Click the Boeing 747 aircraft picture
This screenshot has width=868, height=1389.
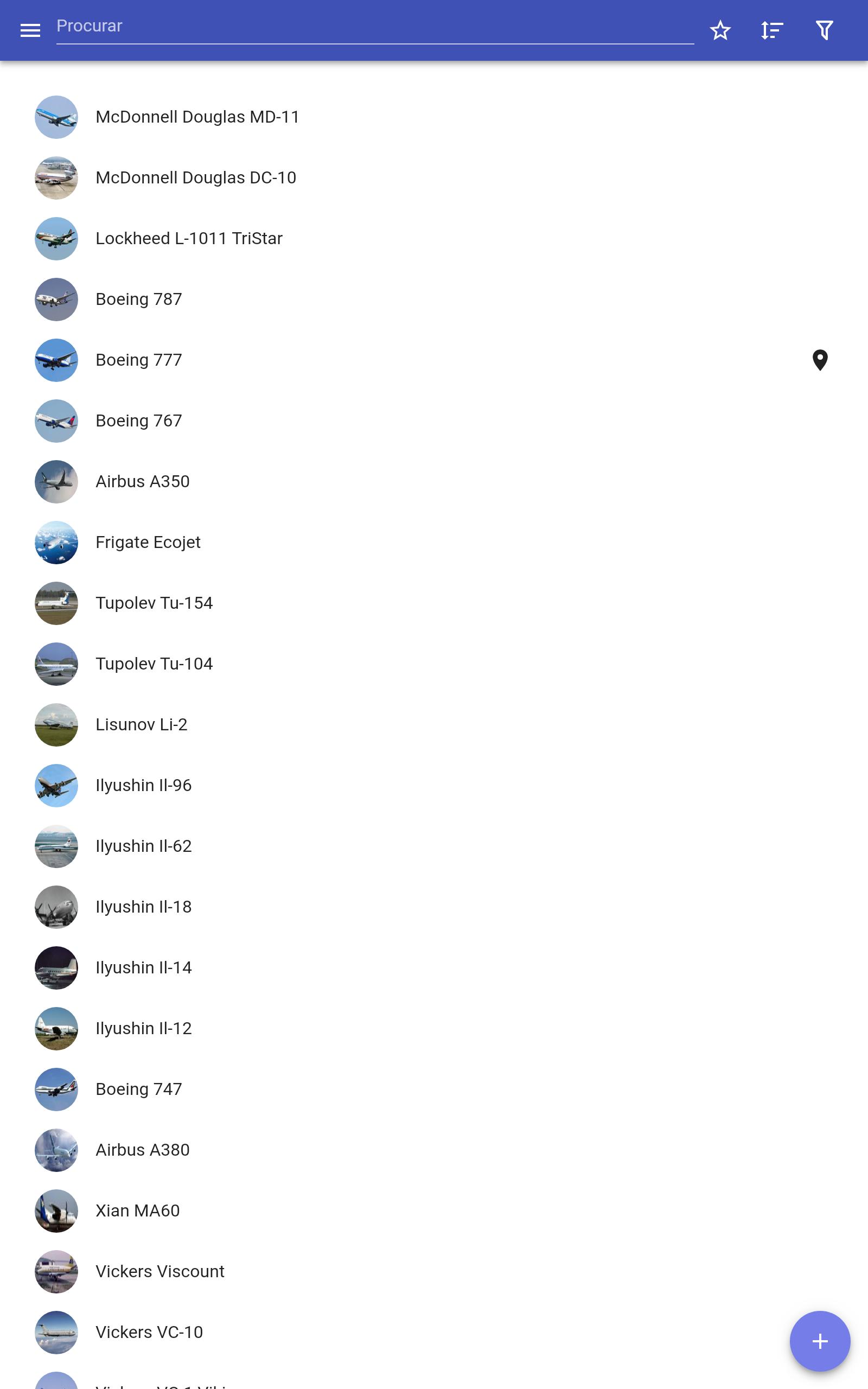tap(56, 1089)
